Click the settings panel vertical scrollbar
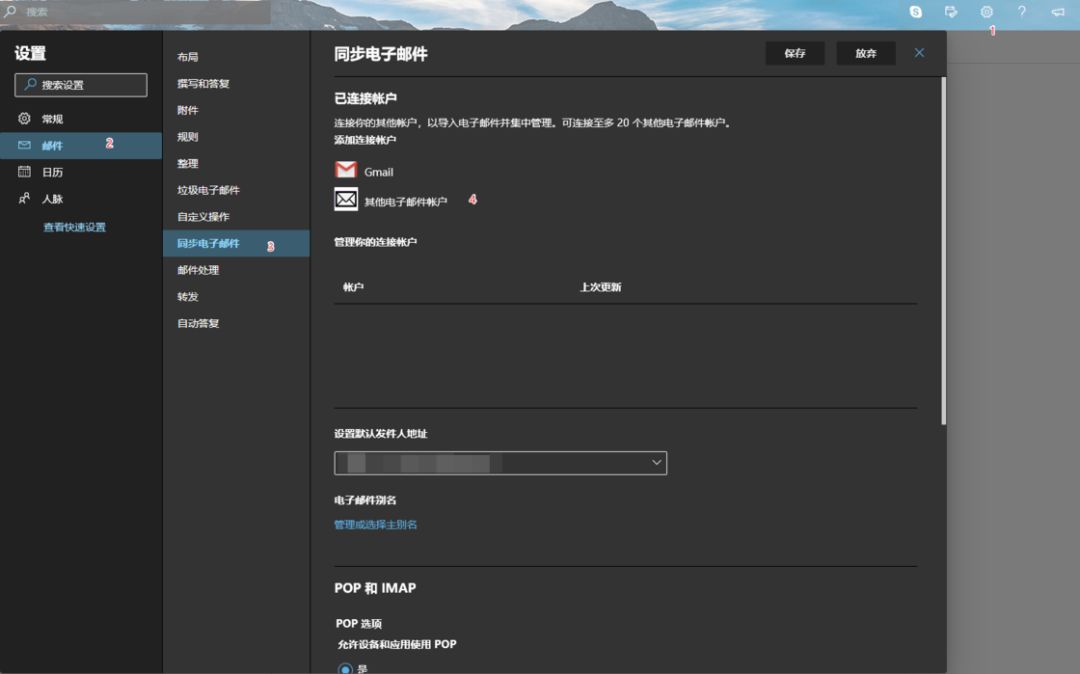 click(x=943, y=251)
